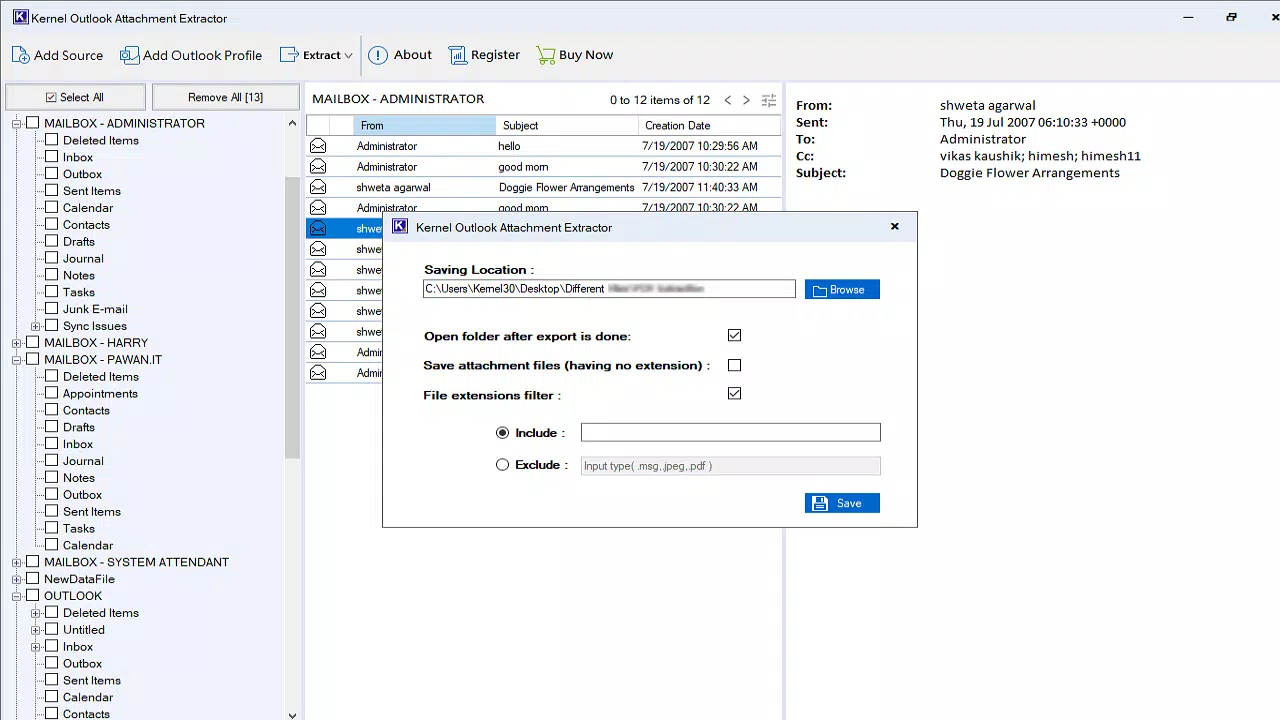Image resolution: width=1280 pixels, height=720 pixels.
Task: Click the Buy Now cart icon
Action: click(545, 55)
